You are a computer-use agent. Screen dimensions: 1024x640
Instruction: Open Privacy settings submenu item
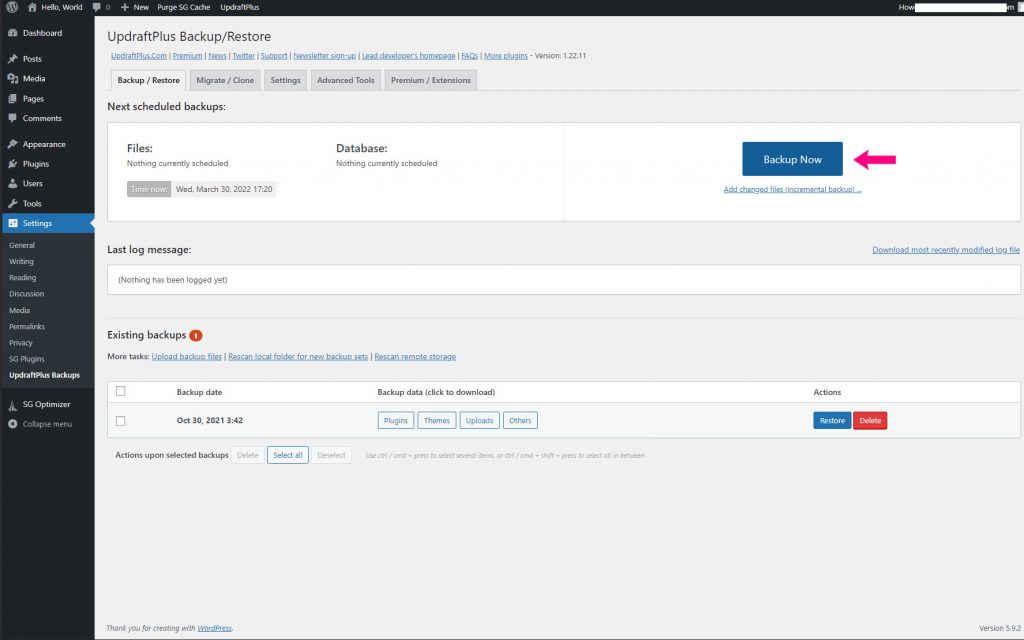(x=20, y=343)
